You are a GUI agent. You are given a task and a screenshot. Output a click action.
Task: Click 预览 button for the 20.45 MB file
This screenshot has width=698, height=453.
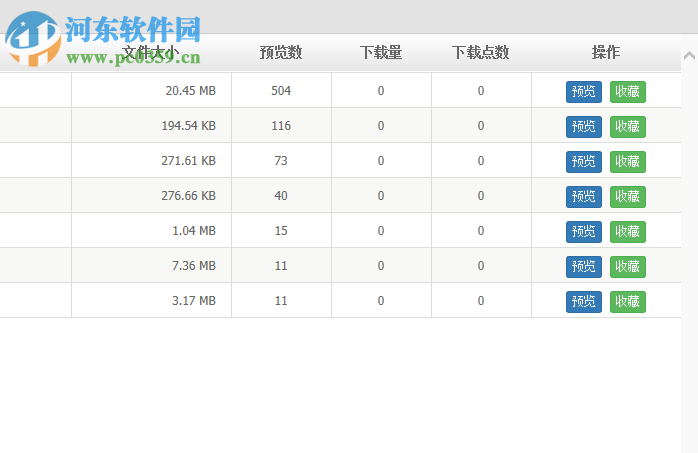click(x=584, y=92)
